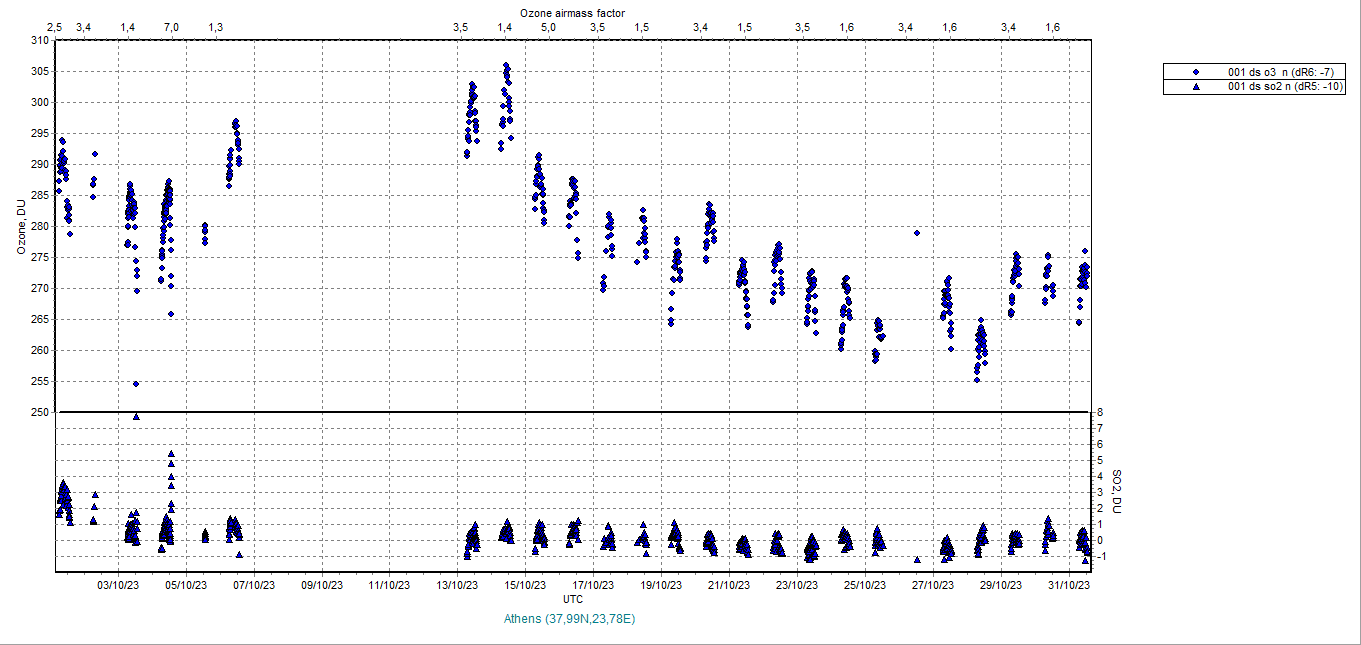Select the lowest ozone diamond near 255 DU
The width and height of the screenshot is (1361, 645).
pyautogui.click(x=136, y=384)
